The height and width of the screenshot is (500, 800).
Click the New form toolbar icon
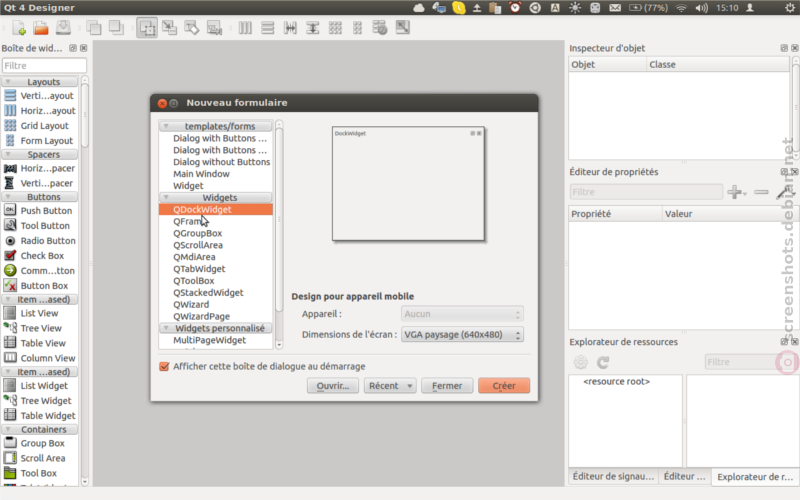19,28
